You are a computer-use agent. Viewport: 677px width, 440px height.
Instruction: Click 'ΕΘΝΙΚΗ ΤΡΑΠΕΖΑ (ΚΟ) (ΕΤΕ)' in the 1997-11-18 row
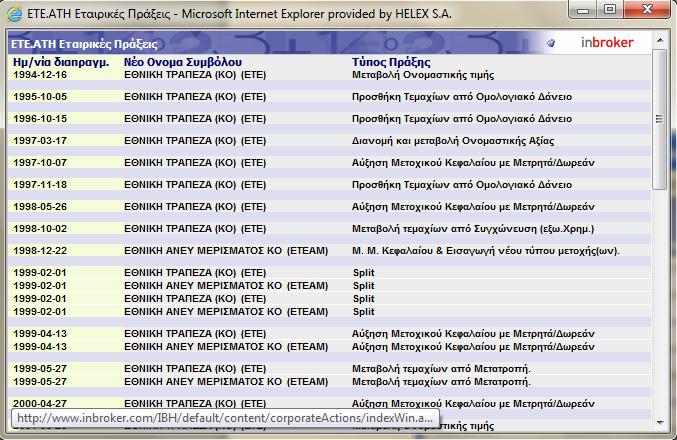click(x=195, y=185)
